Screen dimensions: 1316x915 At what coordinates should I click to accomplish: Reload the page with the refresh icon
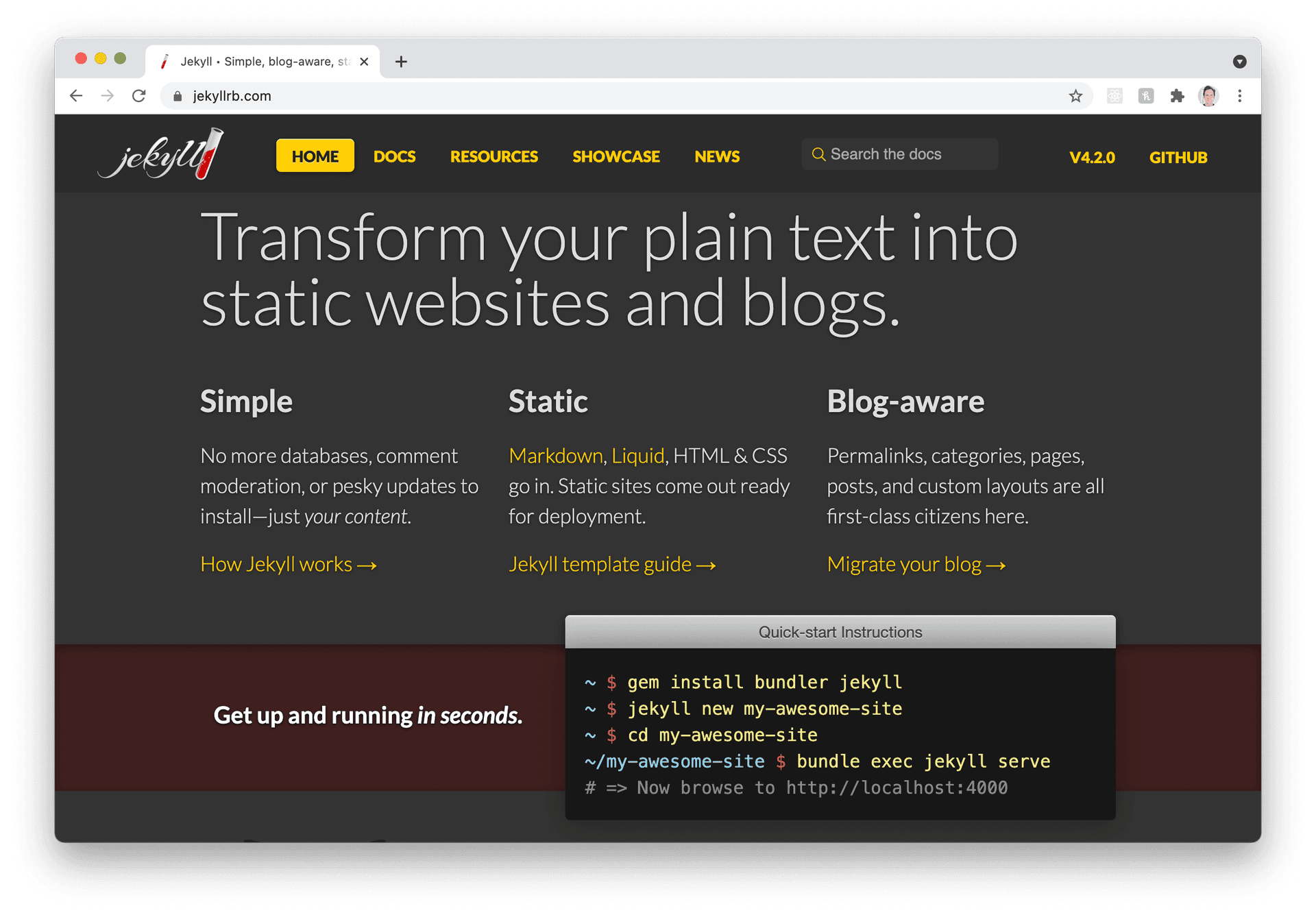(x=139, y=96)
